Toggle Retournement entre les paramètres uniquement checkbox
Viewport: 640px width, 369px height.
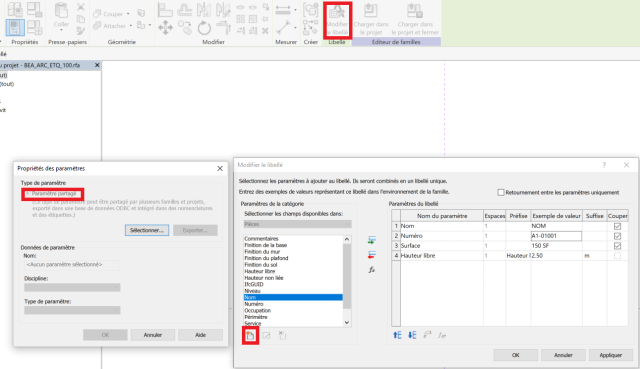click(x=501, y=192)
